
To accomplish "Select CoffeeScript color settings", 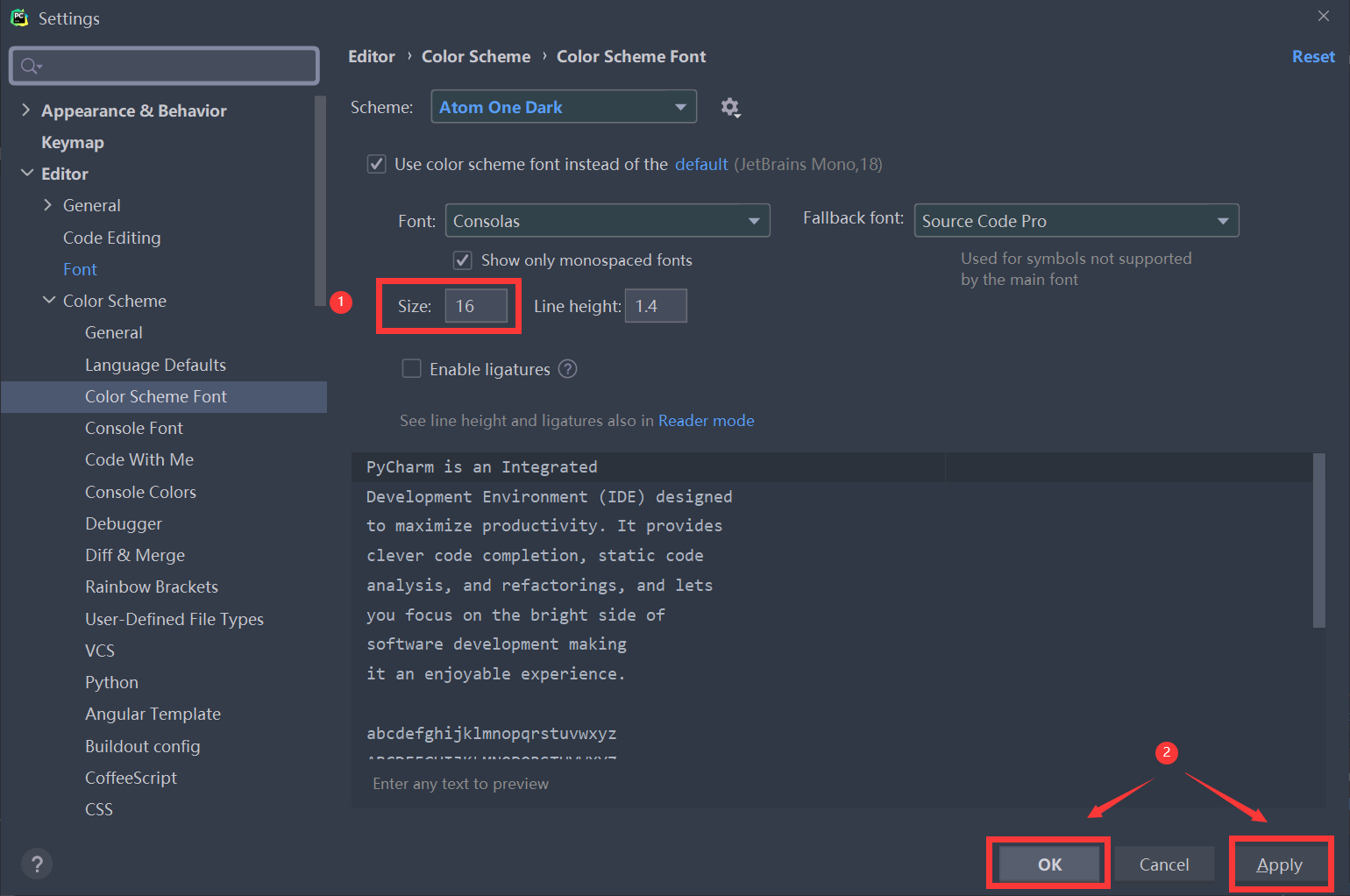I will pos(131,778).
